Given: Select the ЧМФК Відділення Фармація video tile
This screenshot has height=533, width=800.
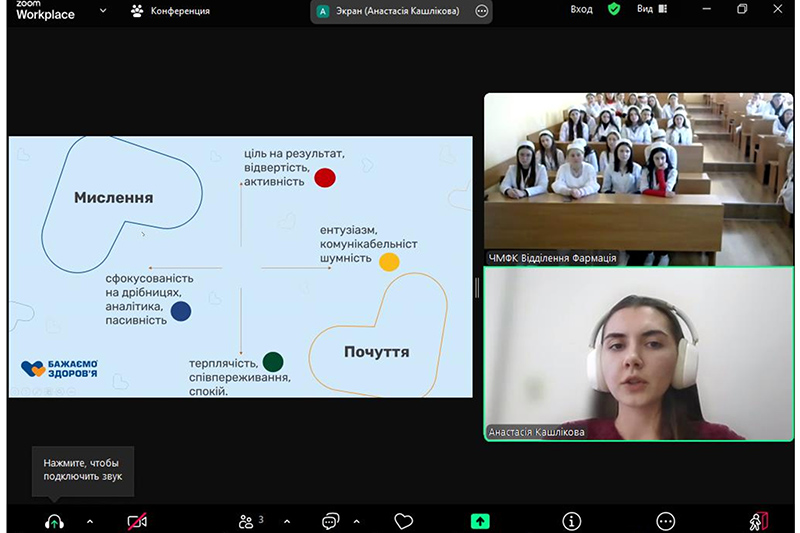Looking at the screenshot, I should coord(638,180).
